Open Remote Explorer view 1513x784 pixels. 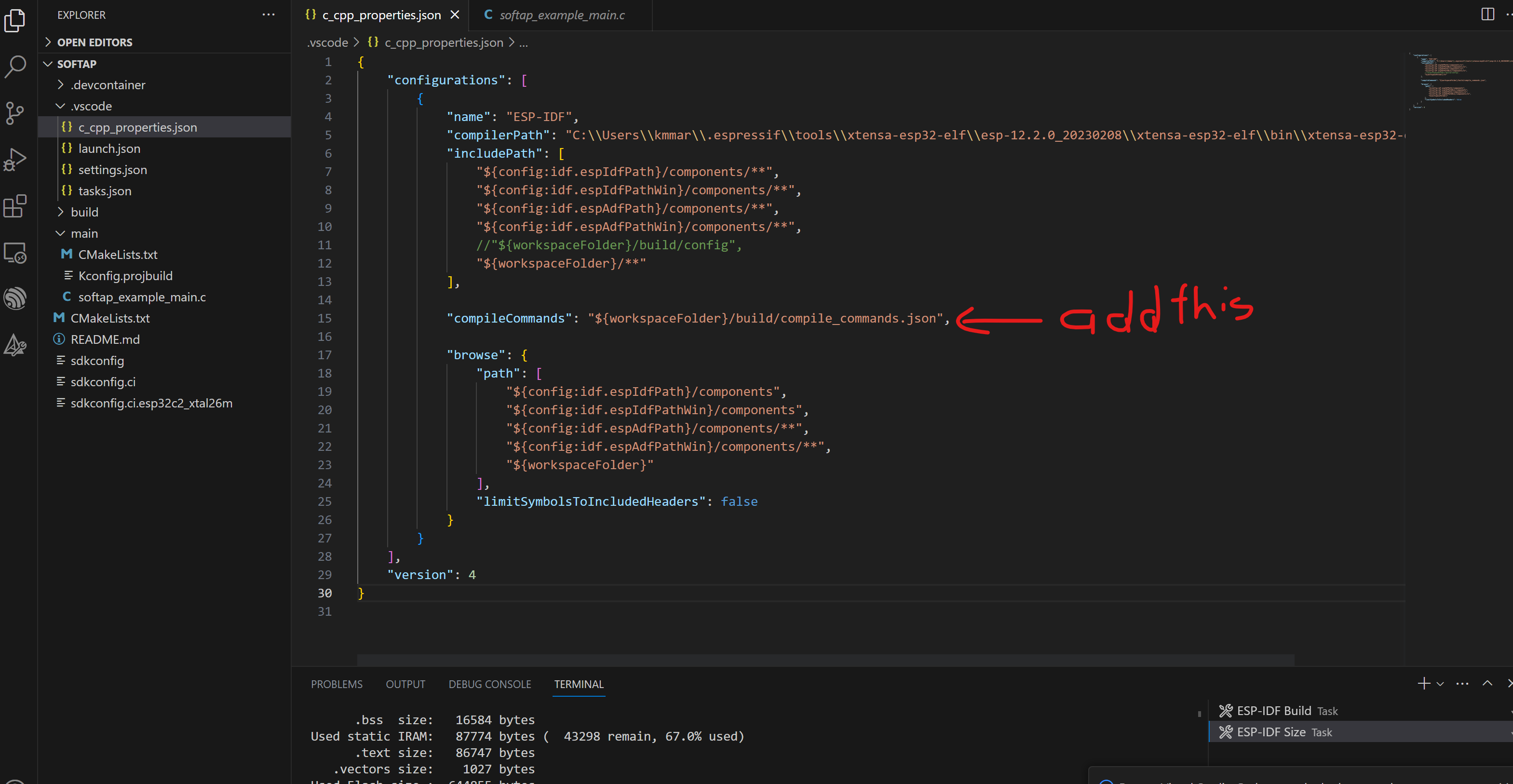[14, 253]
